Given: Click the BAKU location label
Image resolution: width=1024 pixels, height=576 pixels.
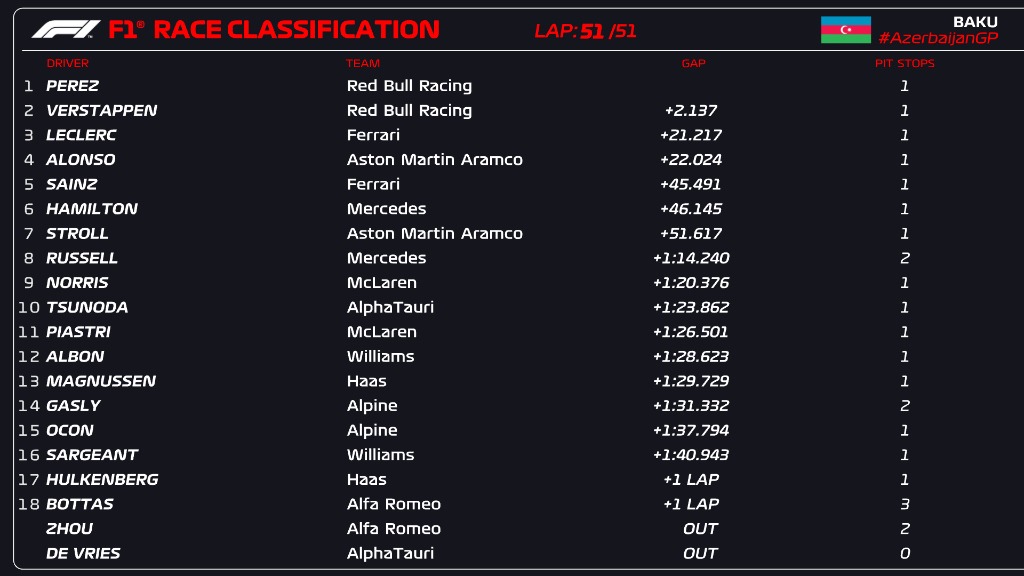Looking at the screenshot, I should [975, 21].
